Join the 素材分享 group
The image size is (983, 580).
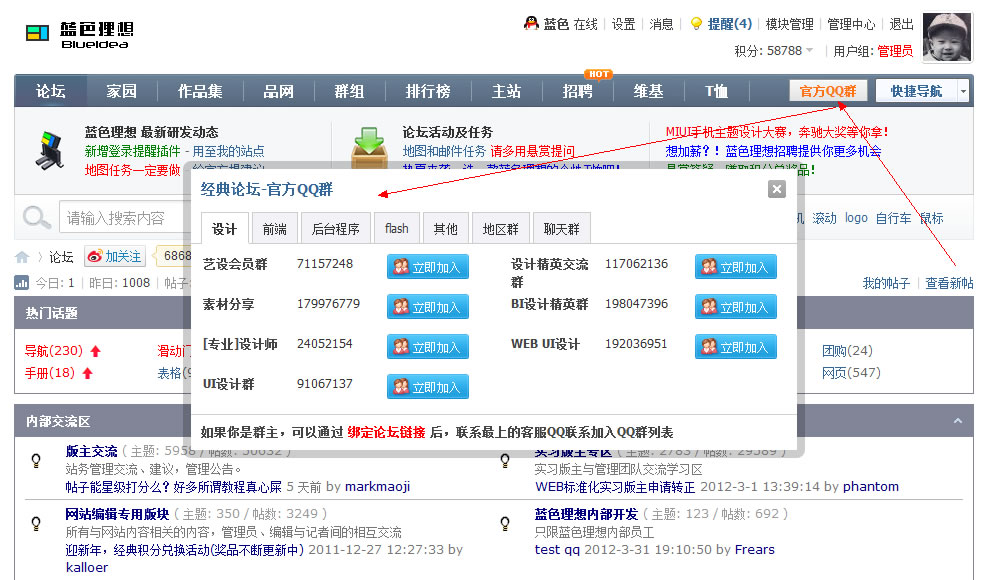tap(428, 307)
